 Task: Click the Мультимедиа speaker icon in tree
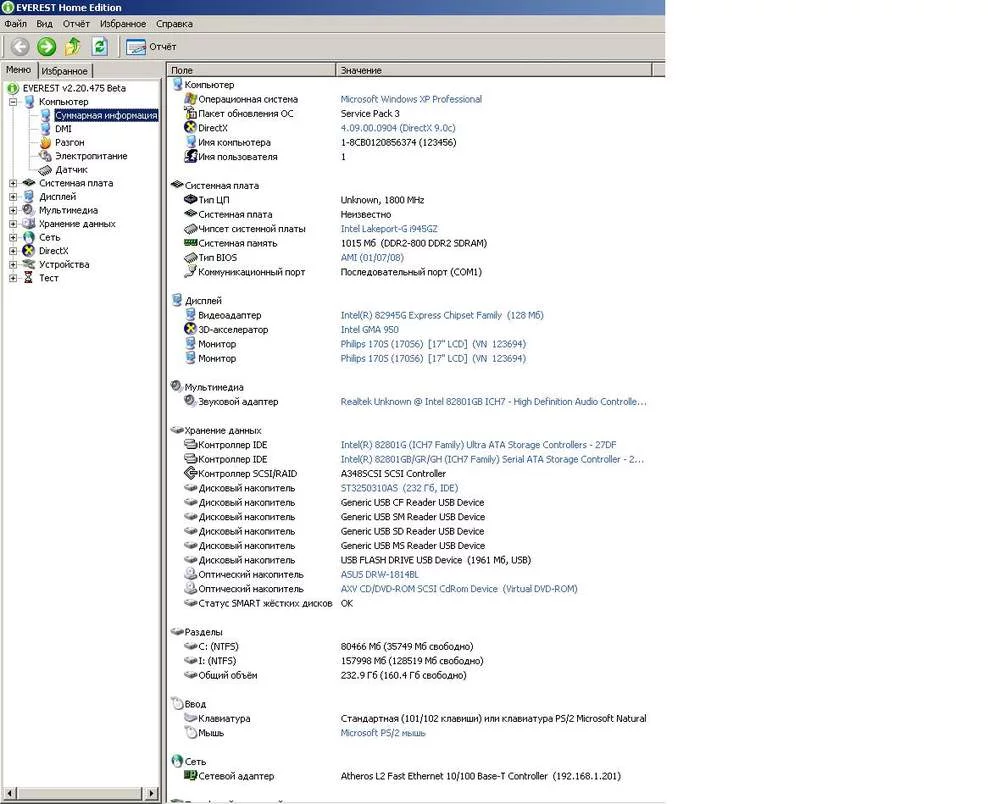click(x=29, y=210)
